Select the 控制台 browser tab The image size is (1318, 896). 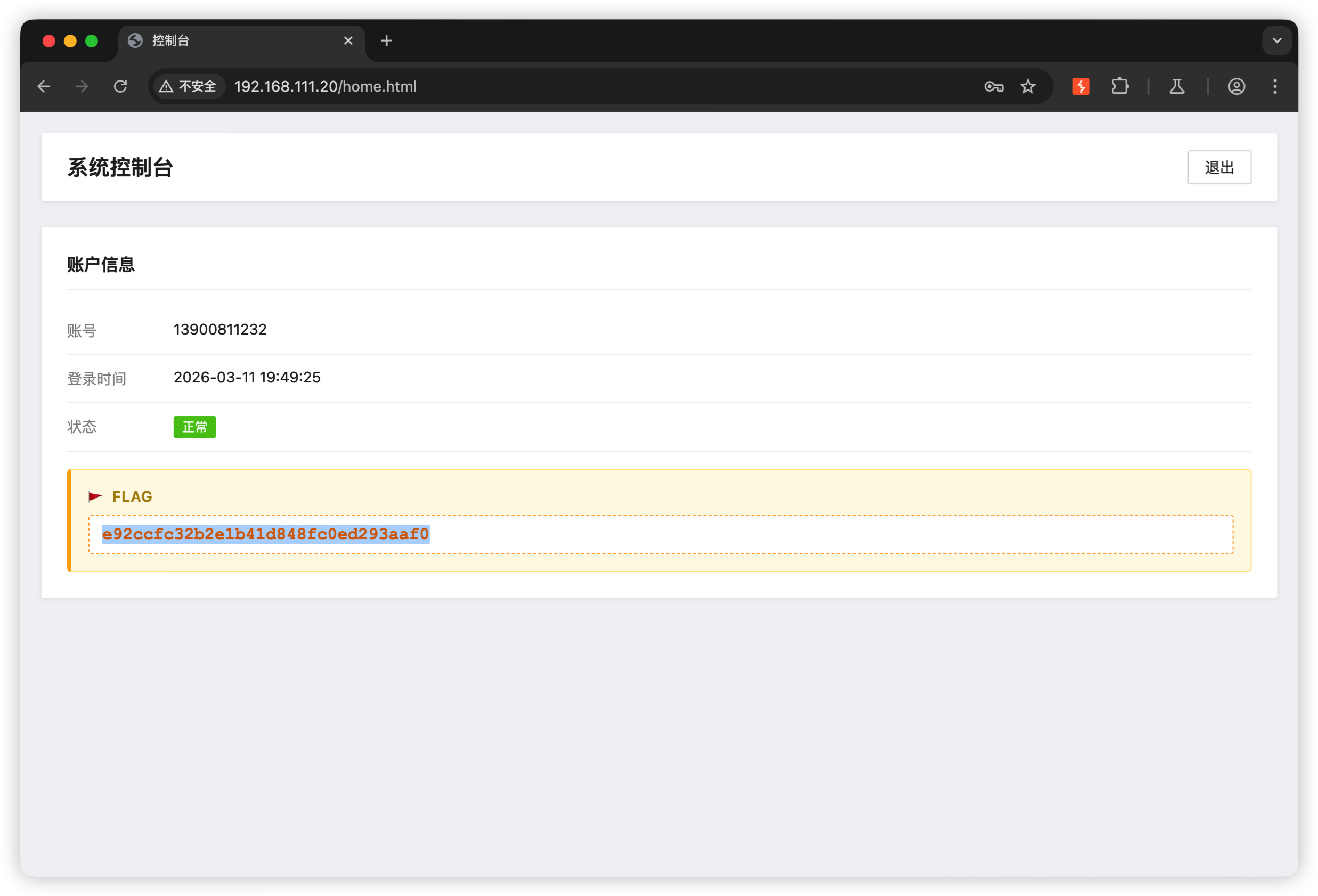click(x=227, y=41)
